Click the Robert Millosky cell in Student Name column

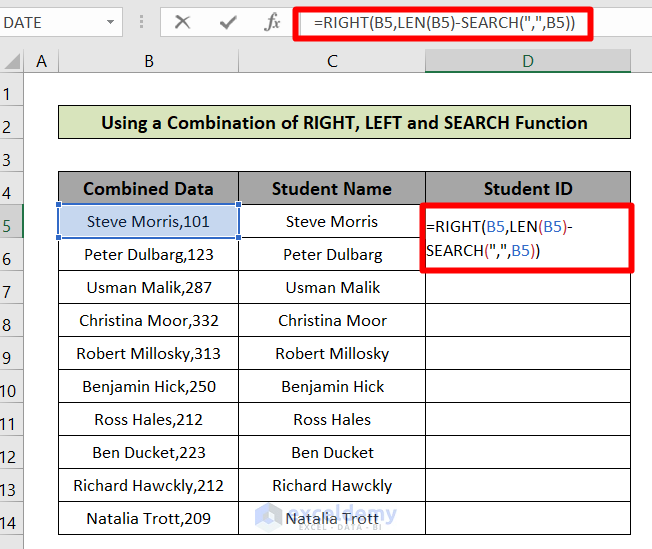(332, 353)
